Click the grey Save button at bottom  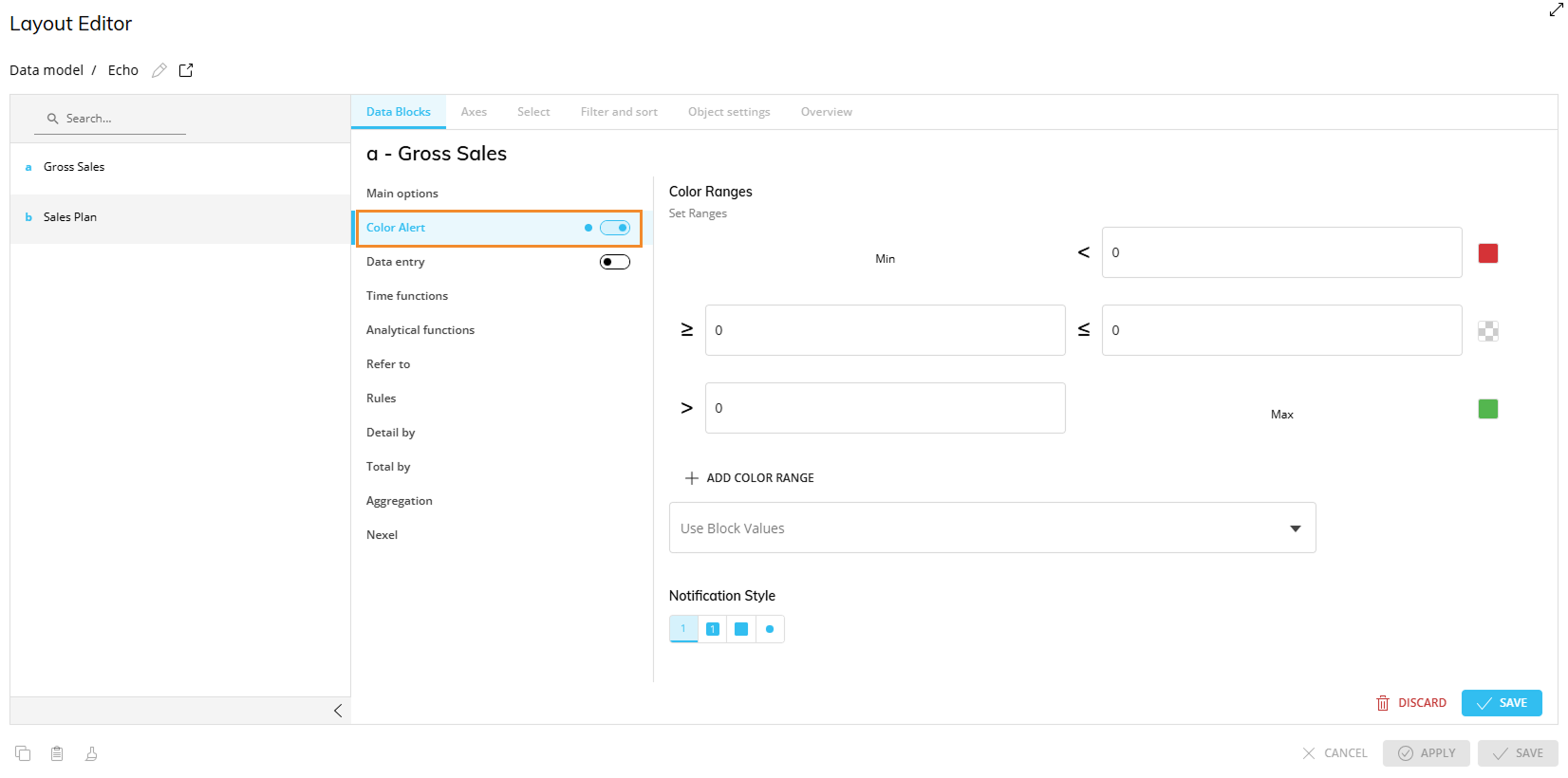[1518, 753]
